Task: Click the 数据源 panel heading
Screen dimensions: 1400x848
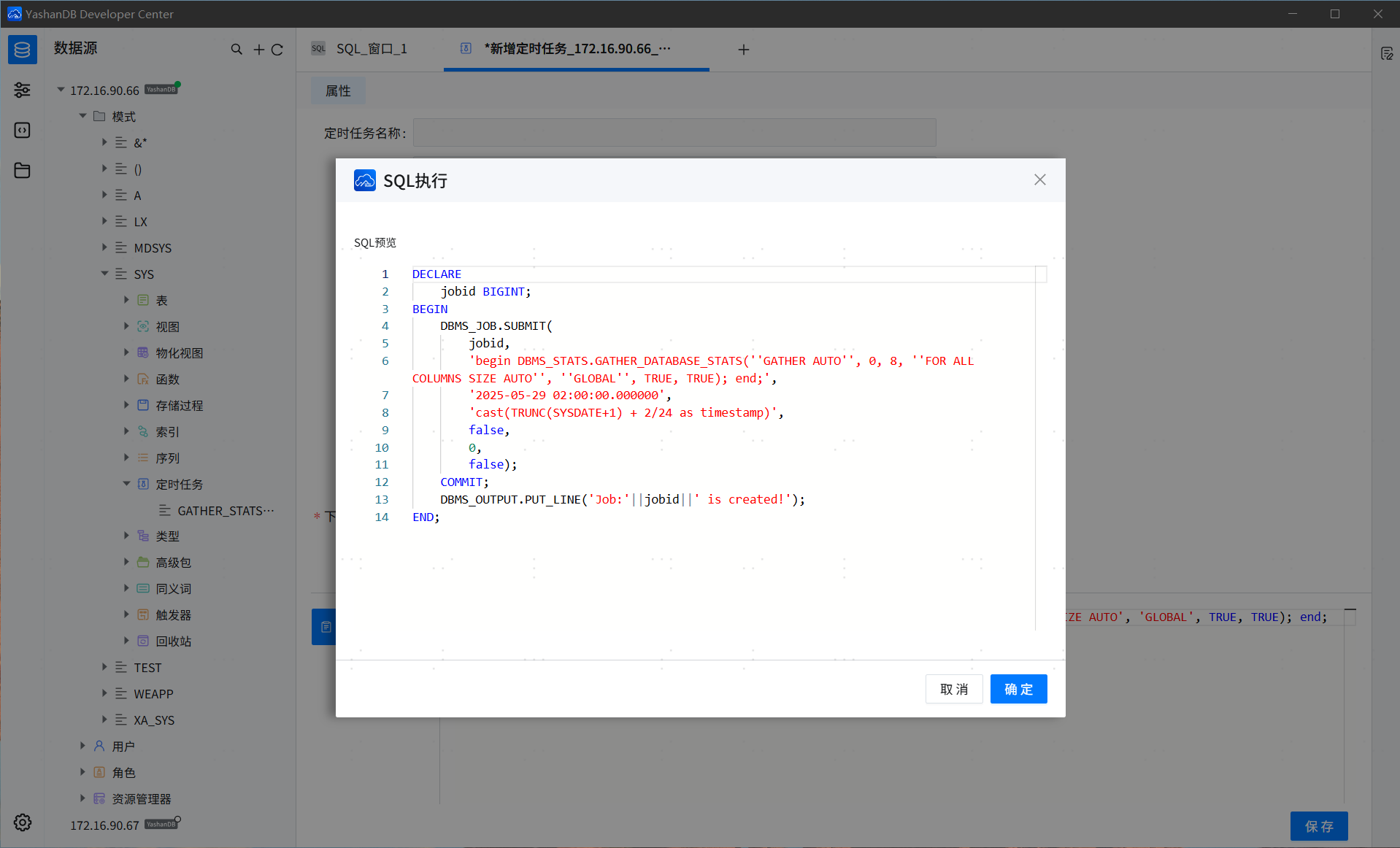Action: 75,48
